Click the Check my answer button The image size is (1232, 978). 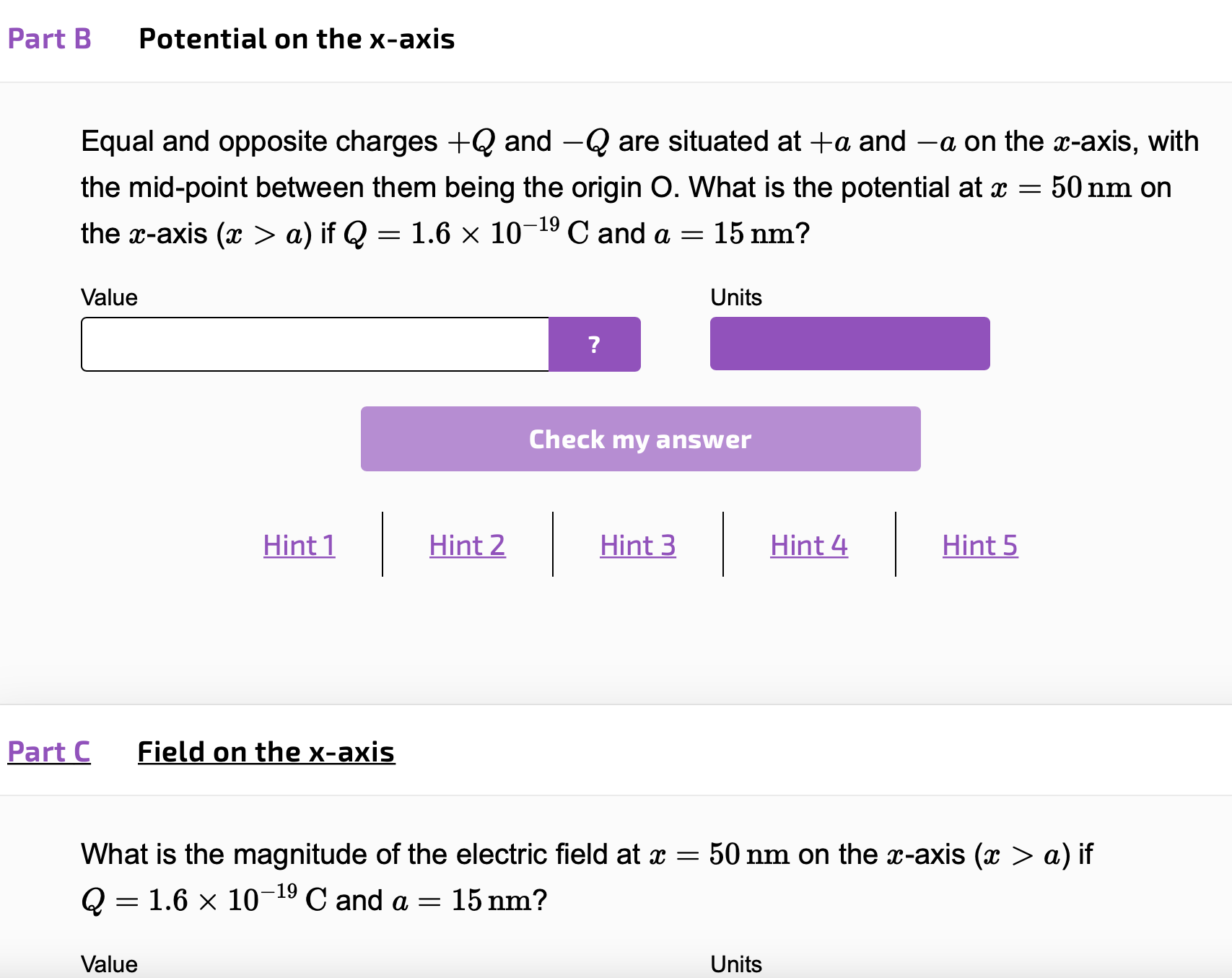tap(639, 438)
